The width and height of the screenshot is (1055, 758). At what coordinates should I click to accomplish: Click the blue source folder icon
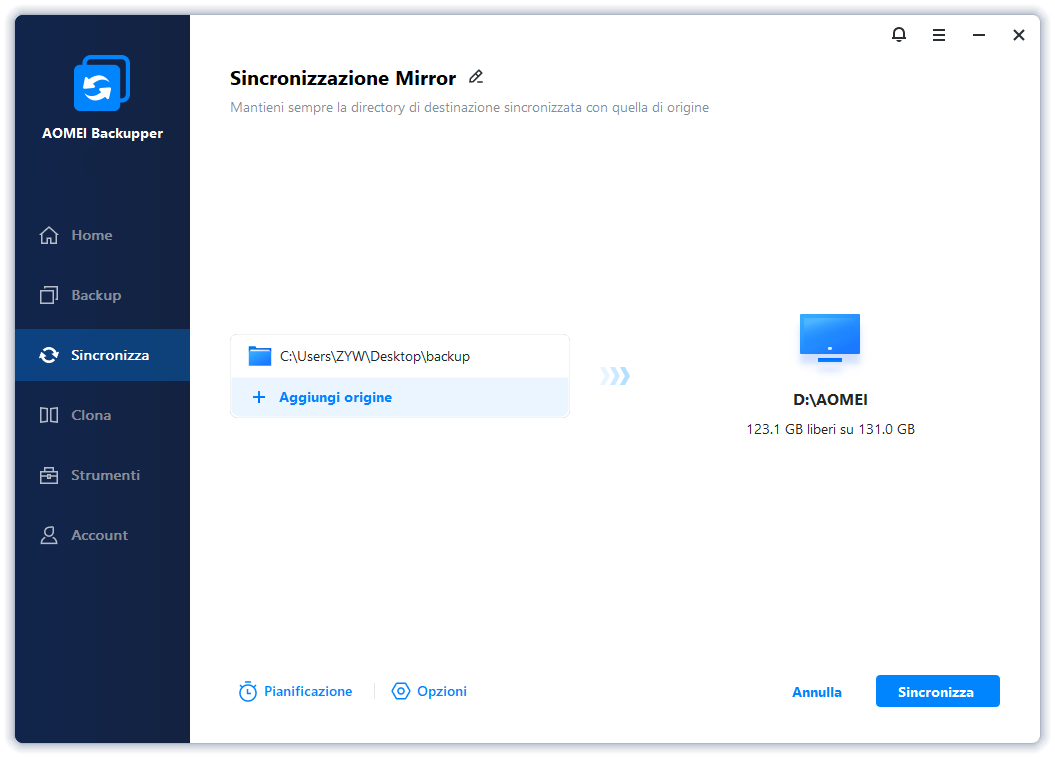(x=260, y=356)
